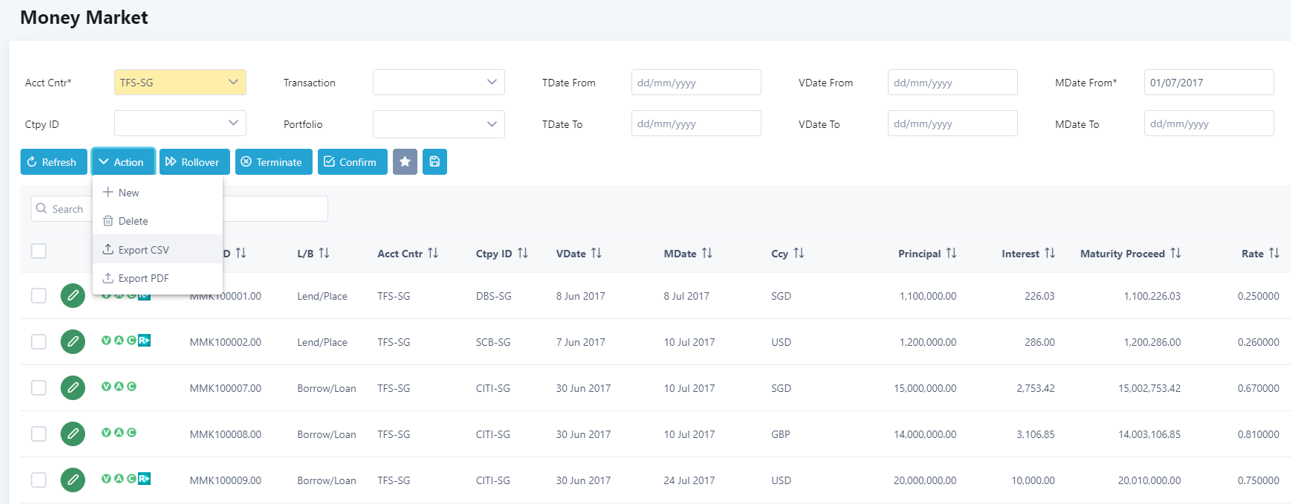
Task: Open the Acct Cntr TFS-SG dropdown
Action: (x=180, y=82)
